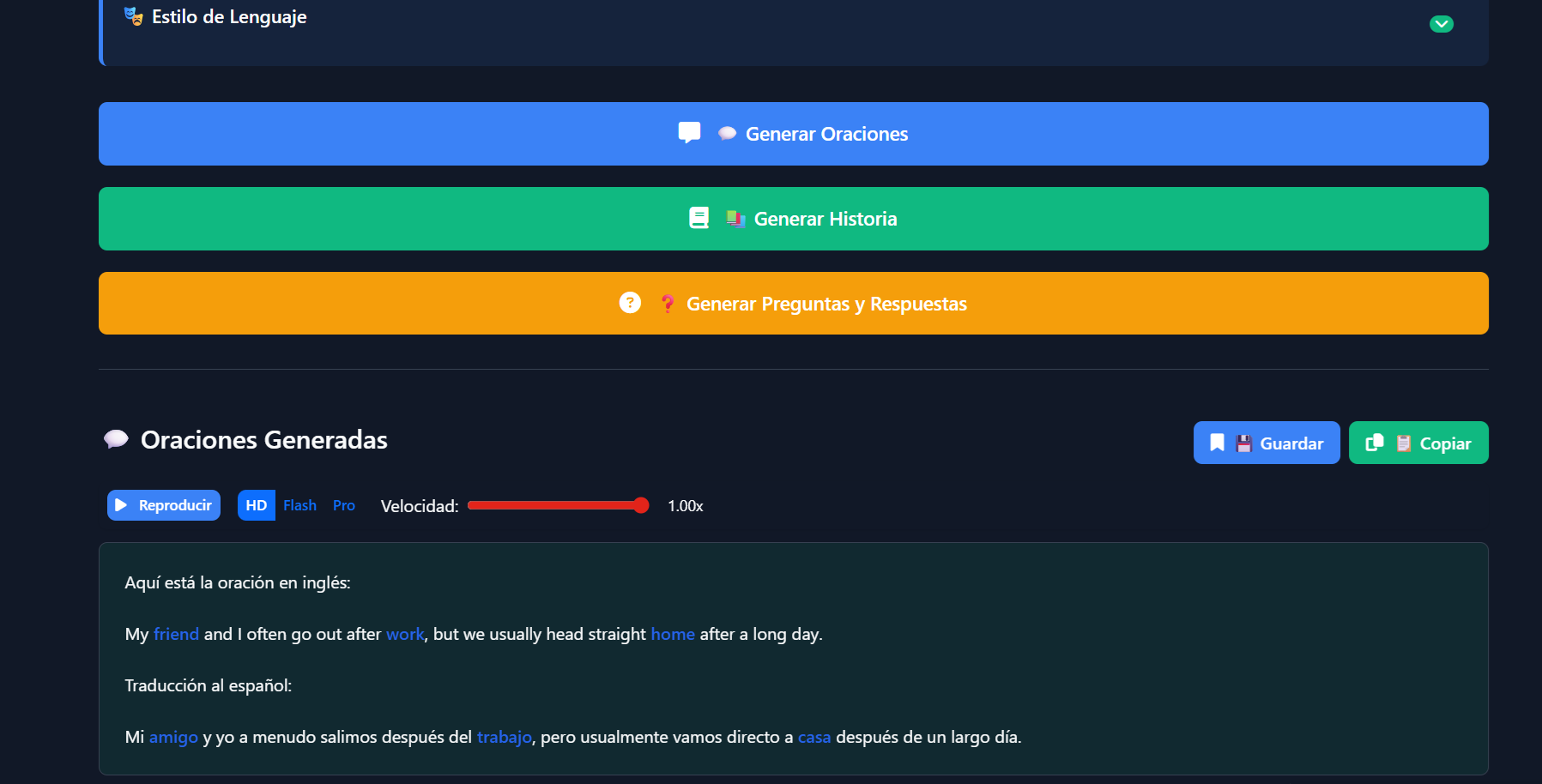
Task: Click the Generar Oraciones button
Action: [x=794, y=134]
